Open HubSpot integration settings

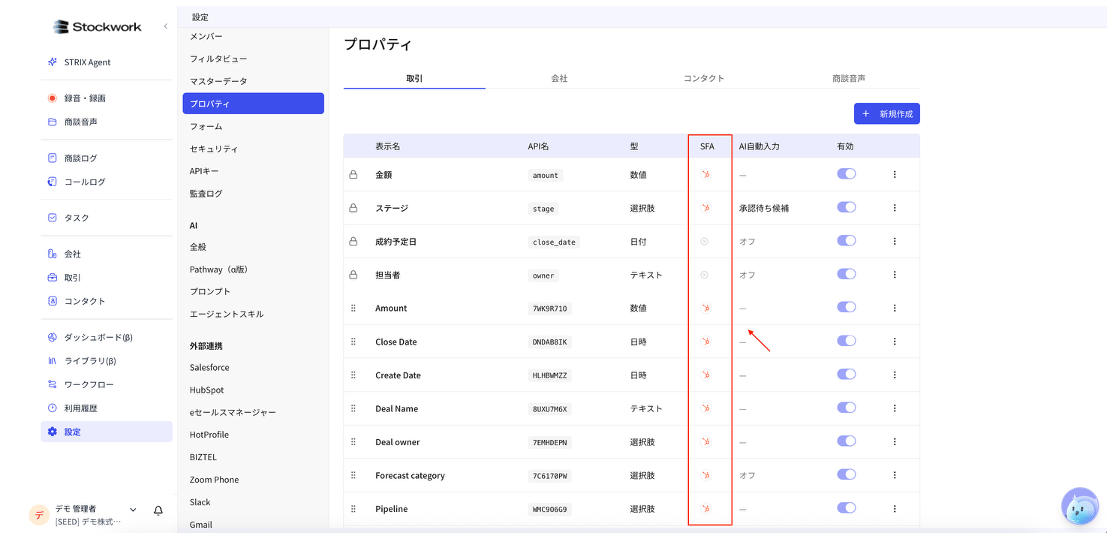coord(205,390)
